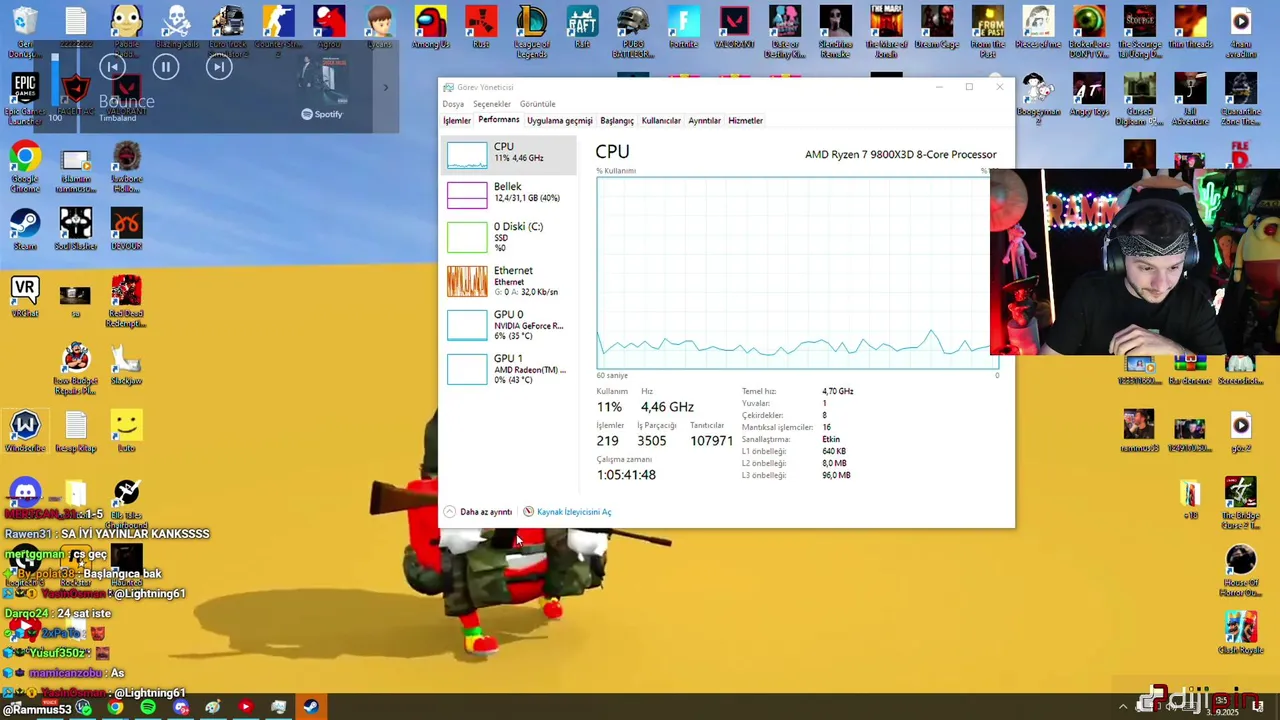Screen dimensions: 1280x720
Task: Open the Among Us desktop icon
Action: tap(431, 27)
